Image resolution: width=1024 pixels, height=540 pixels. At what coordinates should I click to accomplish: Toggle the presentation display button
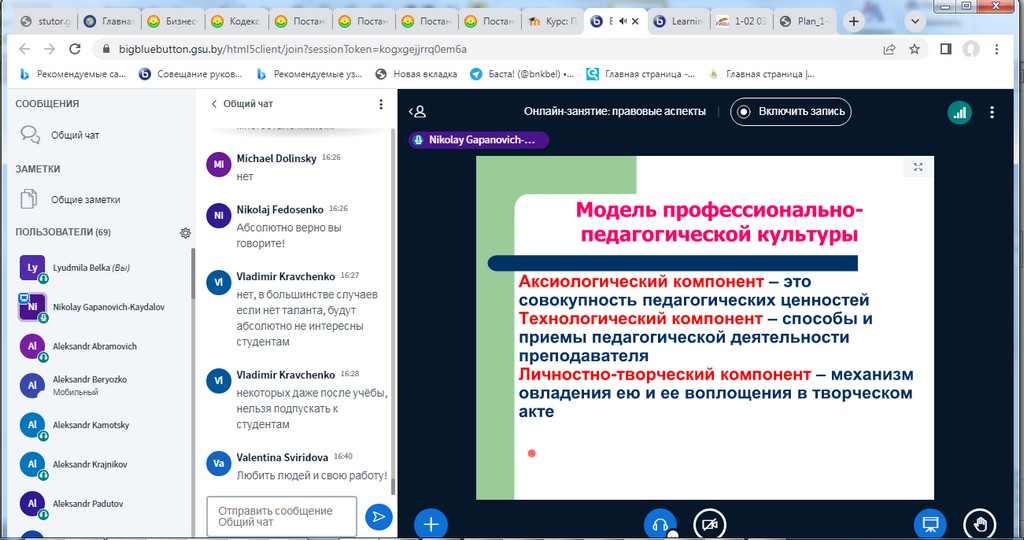929,523
